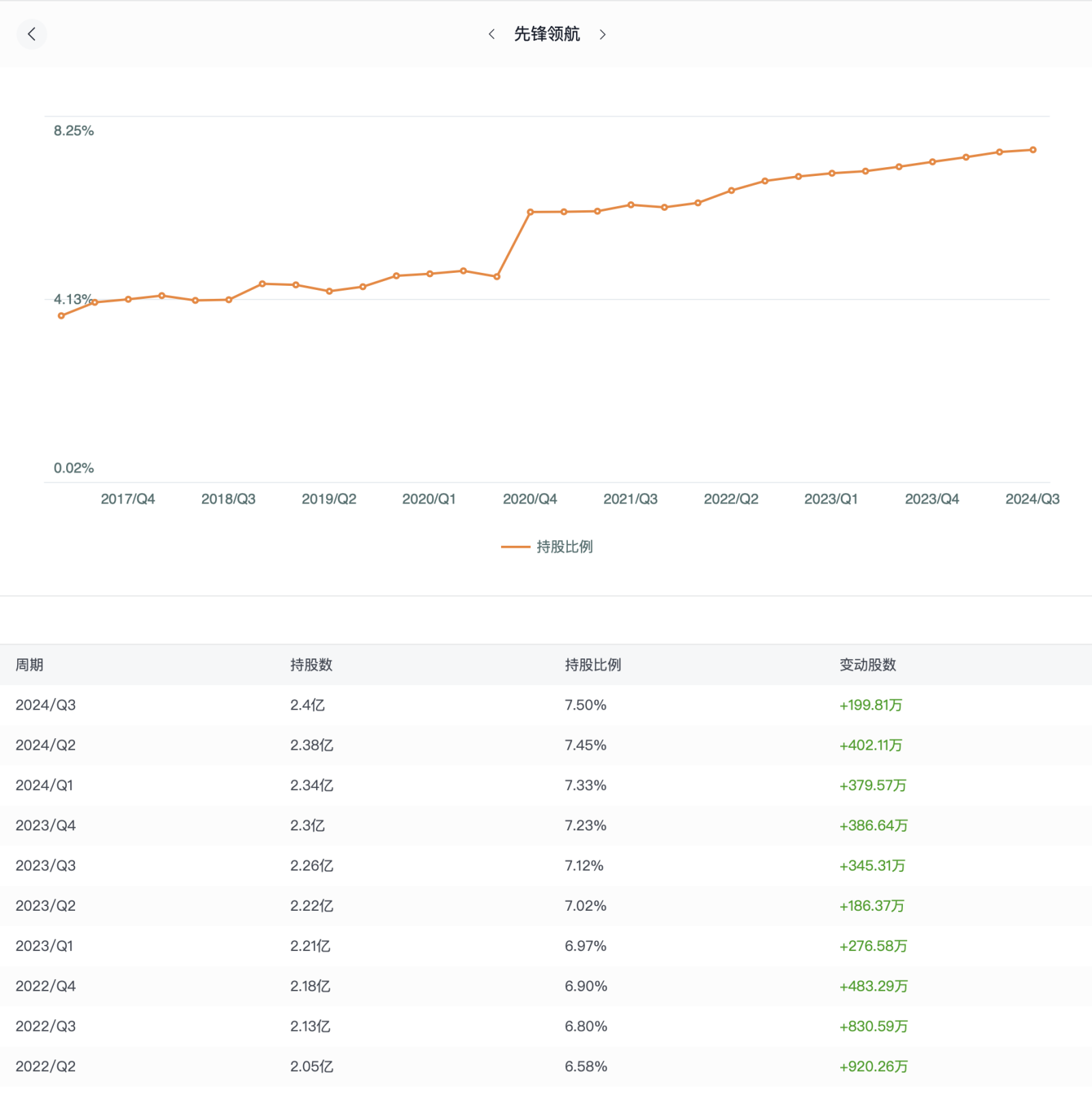Select the 2023/Q4 table row period
1092x1095 pixels.
point(46,826)
